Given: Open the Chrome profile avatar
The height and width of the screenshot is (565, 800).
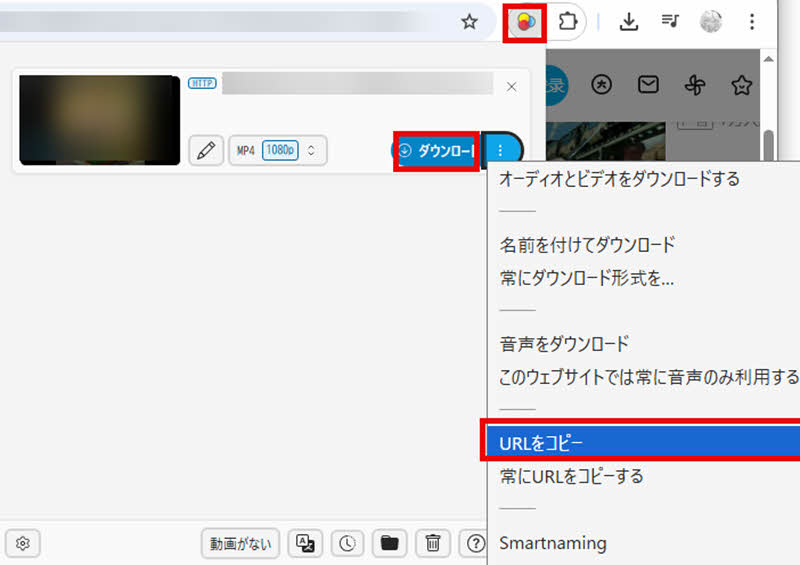Looking at the screenshot, I should (711, 22).
